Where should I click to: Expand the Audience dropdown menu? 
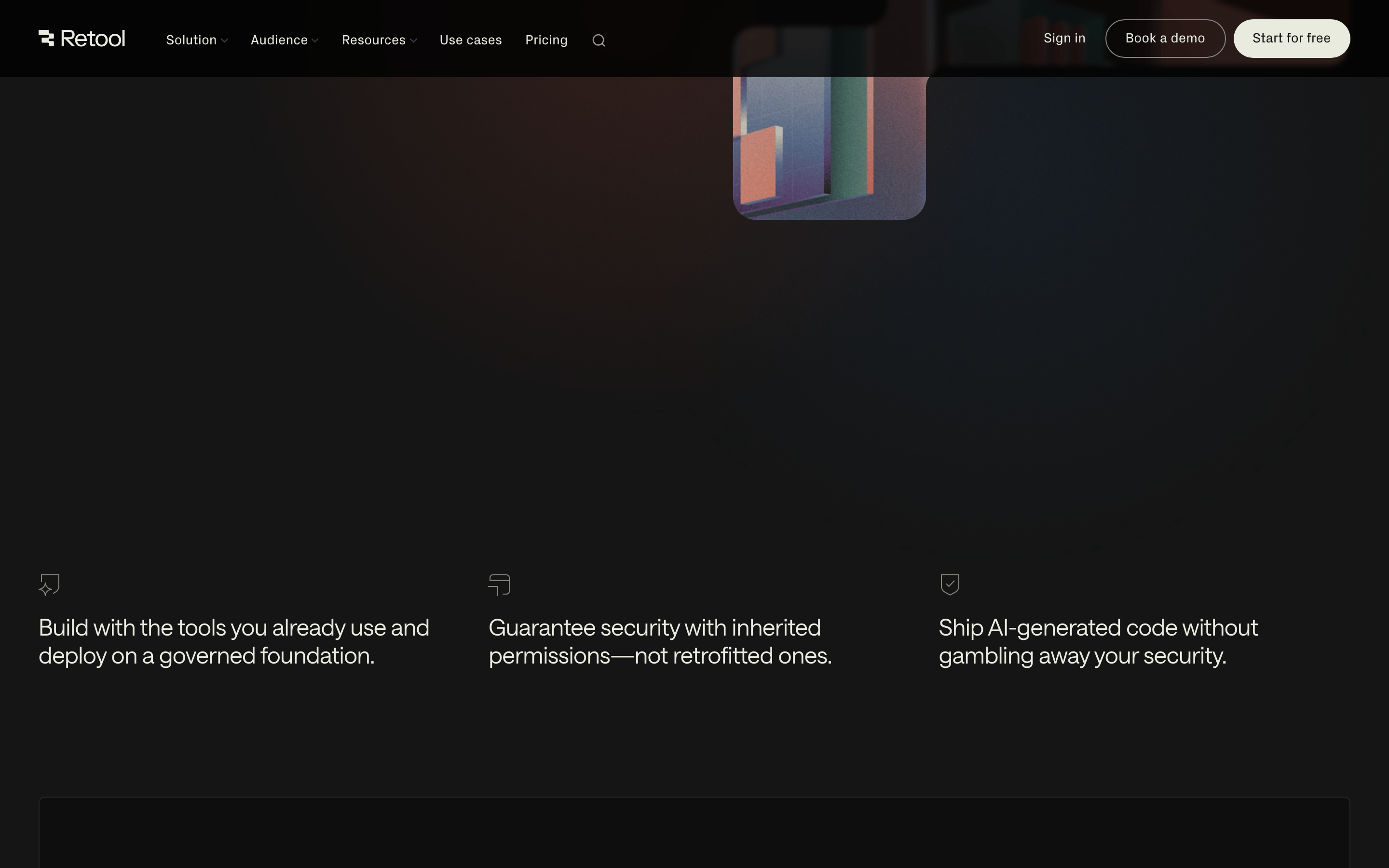point(284,40)
